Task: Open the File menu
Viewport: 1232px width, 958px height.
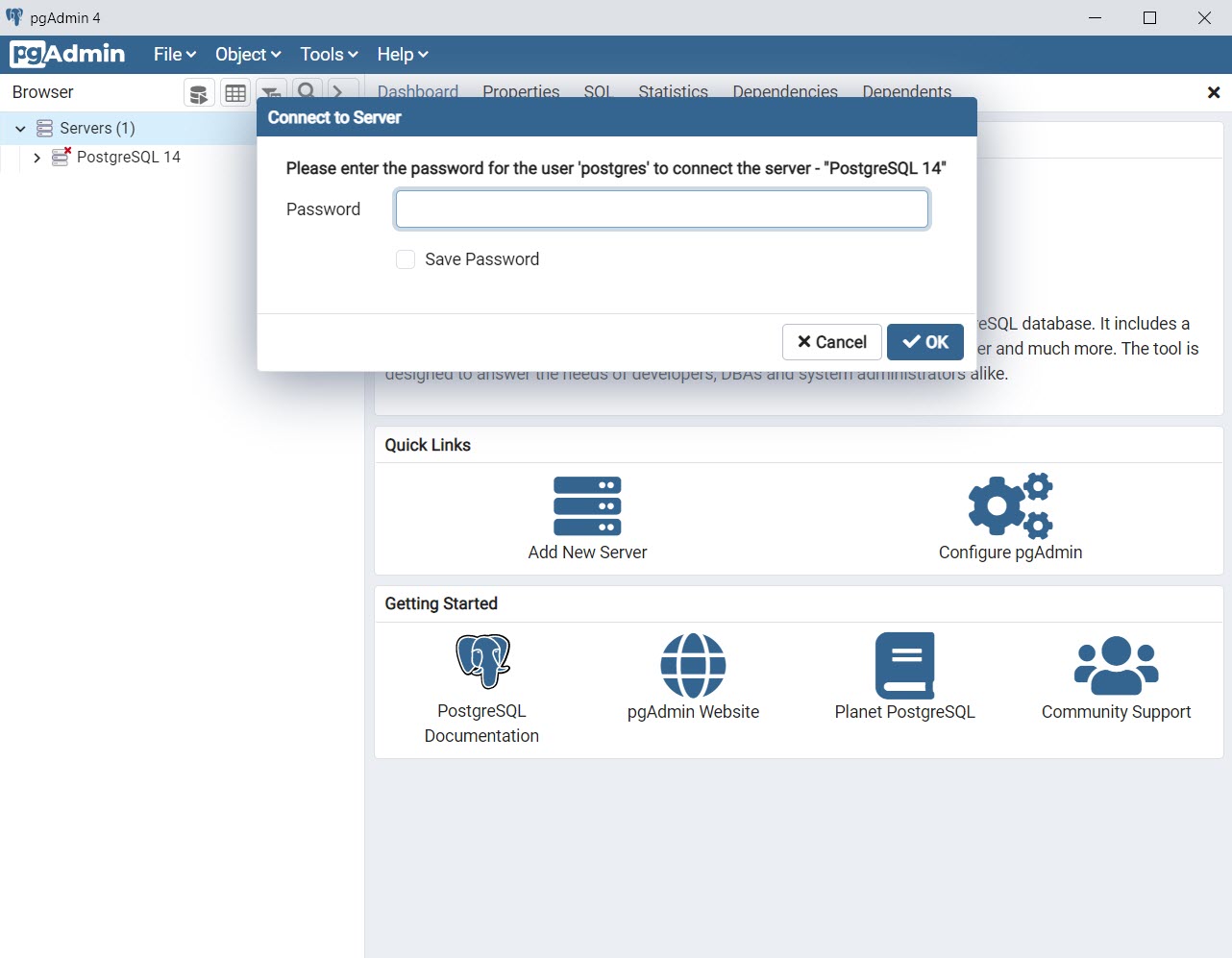Action: pyautogui.click(x=174, y=55)
